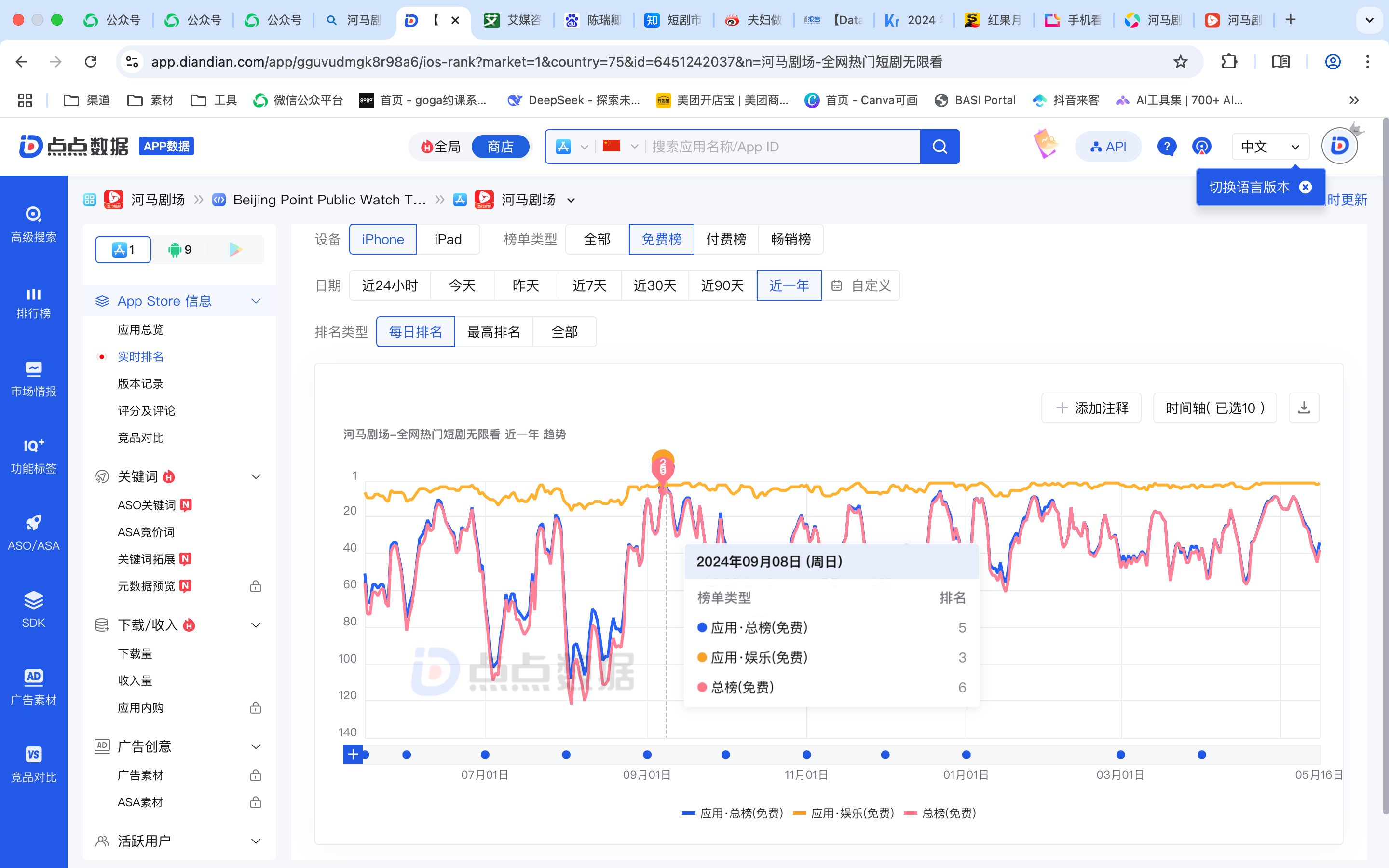This screenshot has width=1389, height=868.
Task: Select 付费榜 chart type
Action: [x=725, y=239]
